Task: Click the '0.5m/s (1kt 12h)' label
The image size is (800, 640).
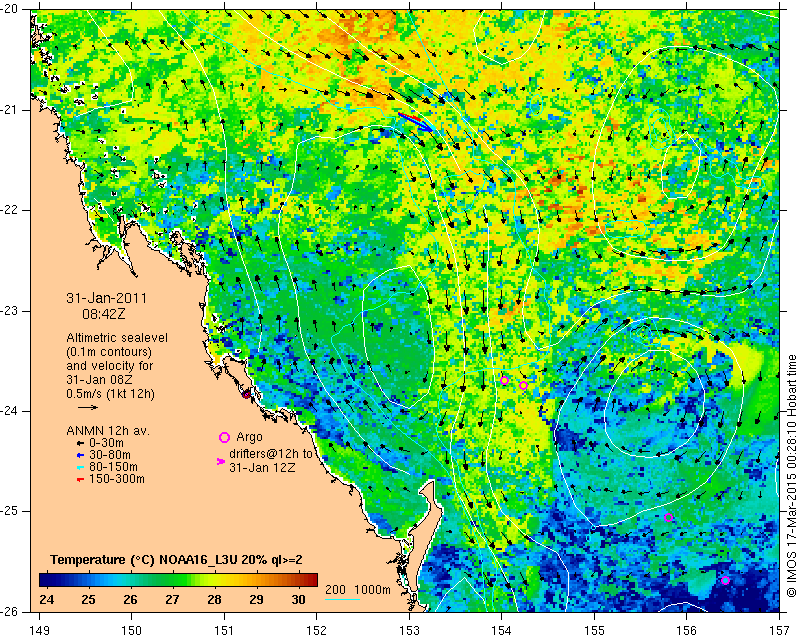Action: click(110, 394)
